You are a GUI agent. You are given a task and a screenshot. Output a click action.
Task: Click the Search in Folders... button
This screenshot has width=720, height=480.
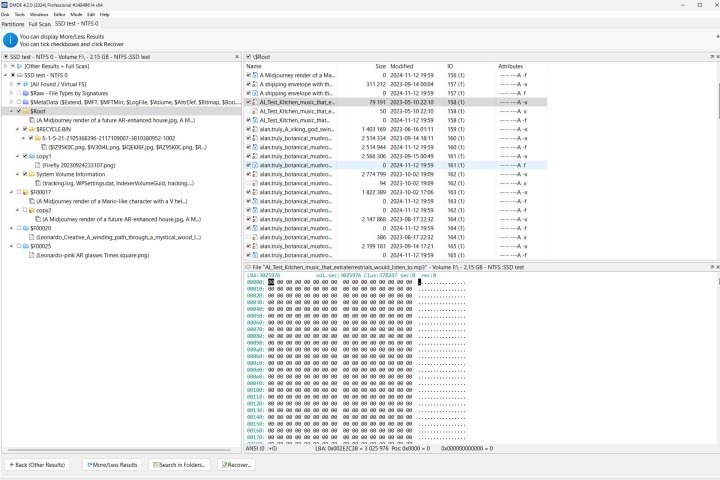click(180, 465)
